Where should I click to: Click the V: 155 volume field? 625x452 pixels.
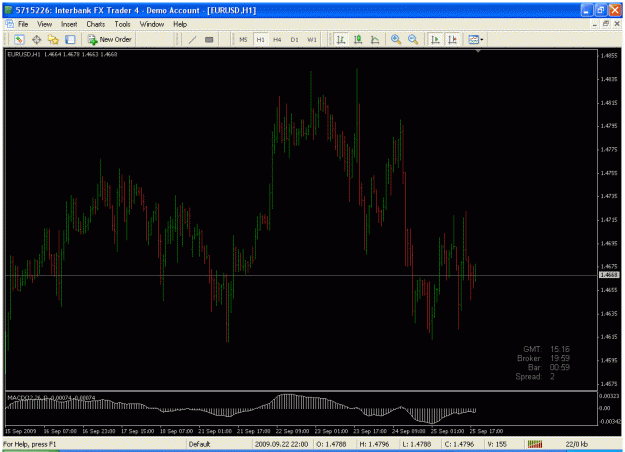pos(497,444)
